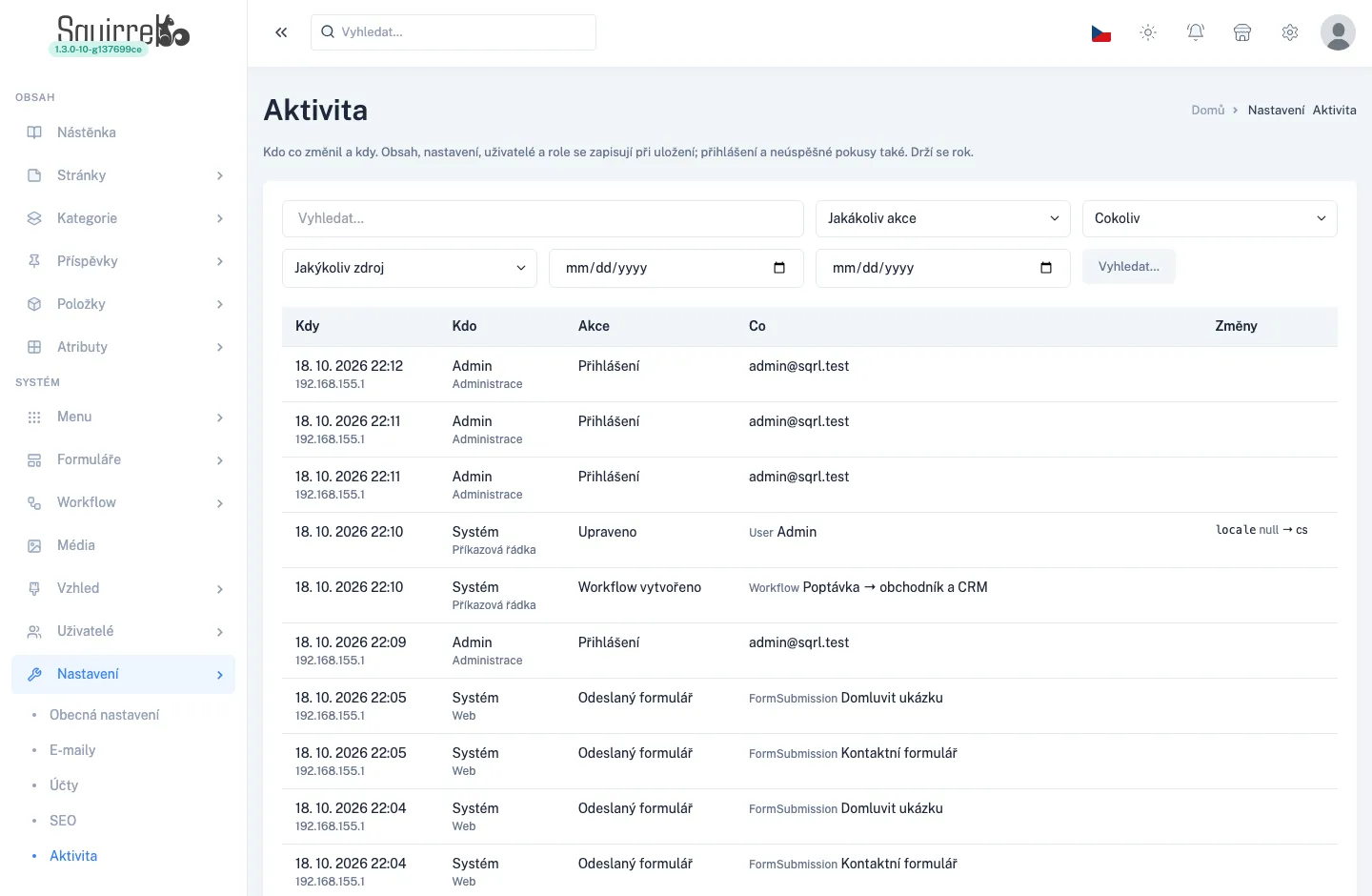
Task: Expand the Kategorie menu chevron
Action: [x=220, y=218]
